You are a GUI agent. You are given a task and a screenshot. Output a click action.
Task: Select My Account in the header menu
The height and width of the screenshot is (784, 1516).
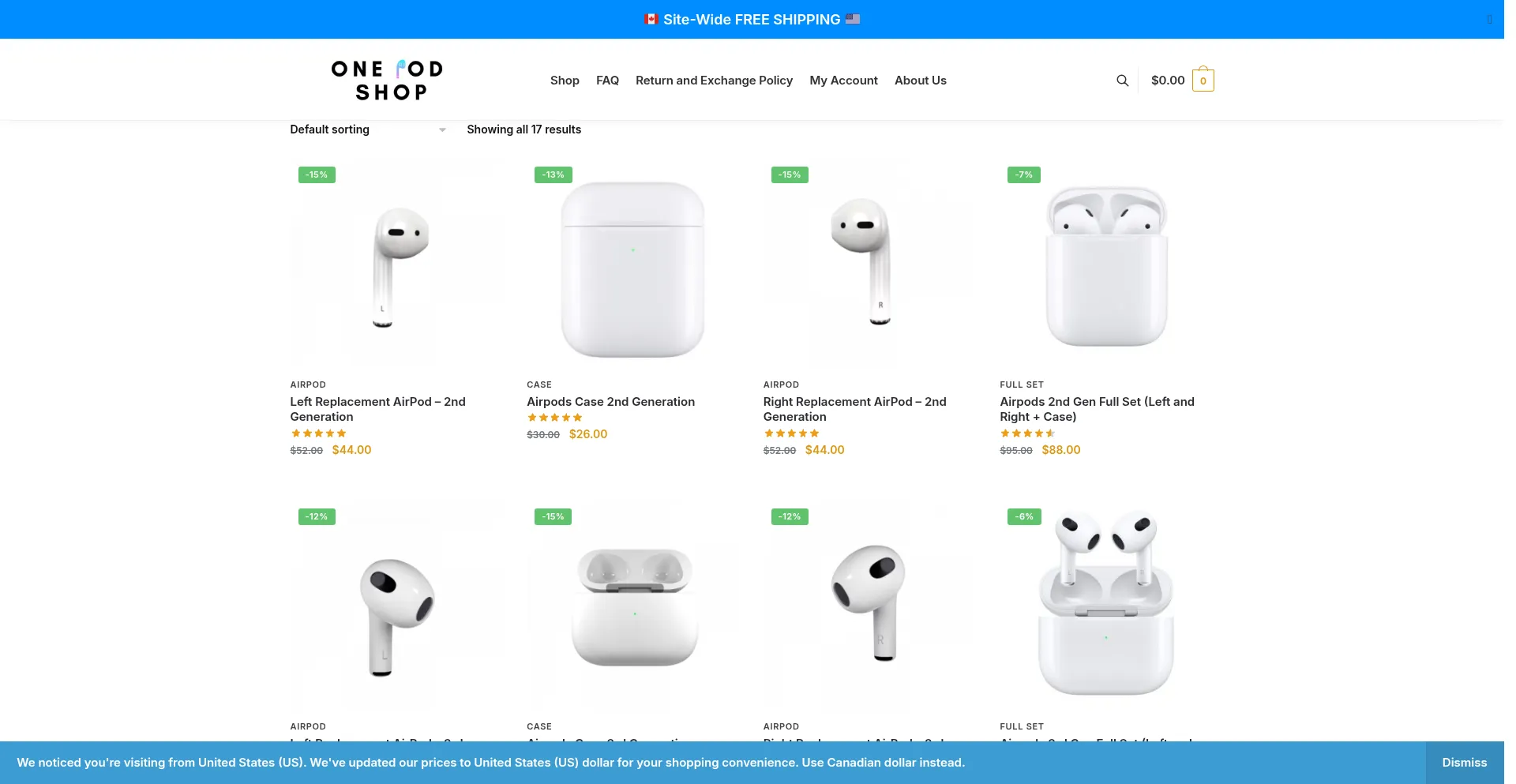point(843,80)
